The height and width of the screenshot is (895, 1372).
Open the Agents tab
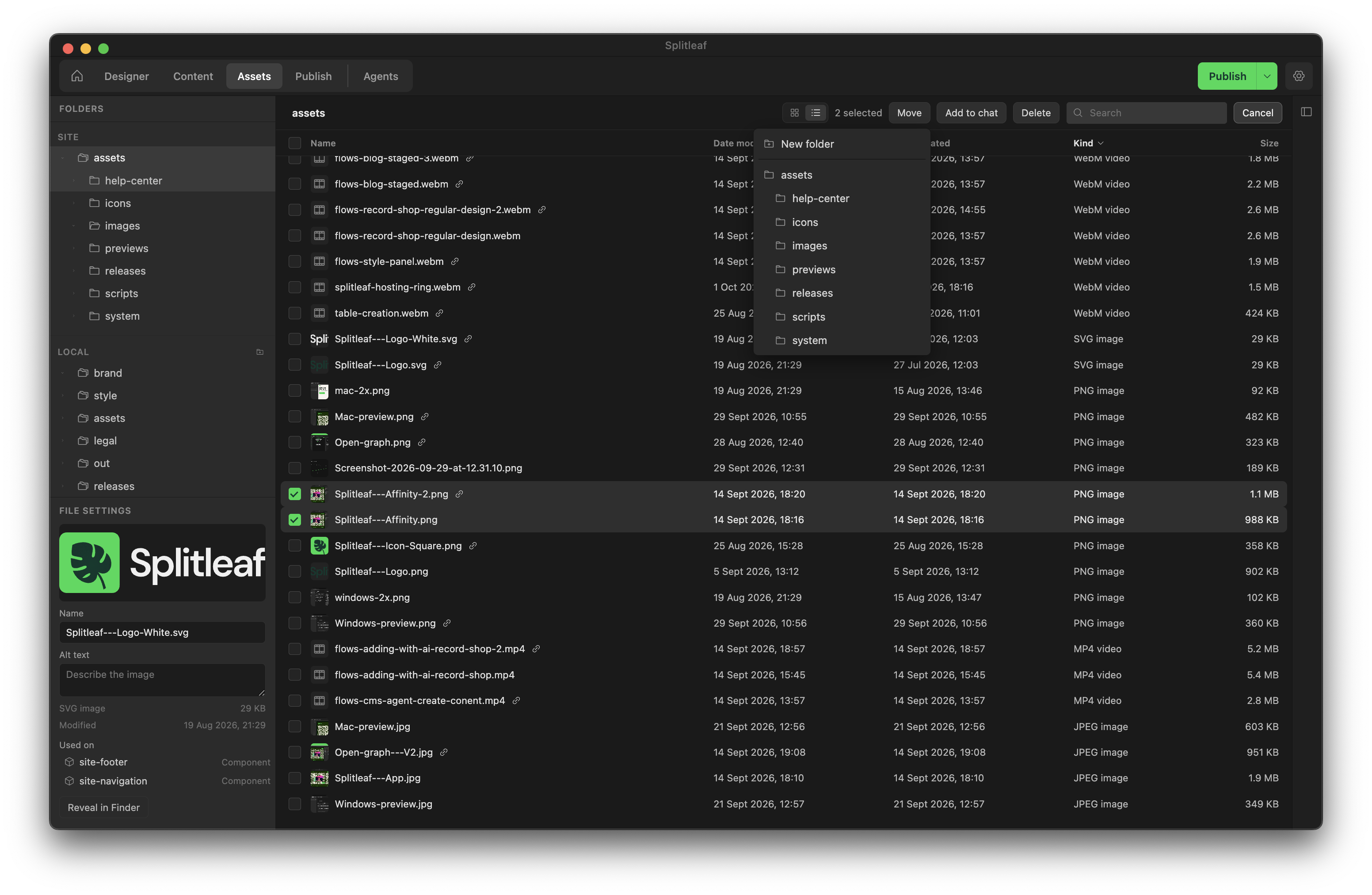381,76
